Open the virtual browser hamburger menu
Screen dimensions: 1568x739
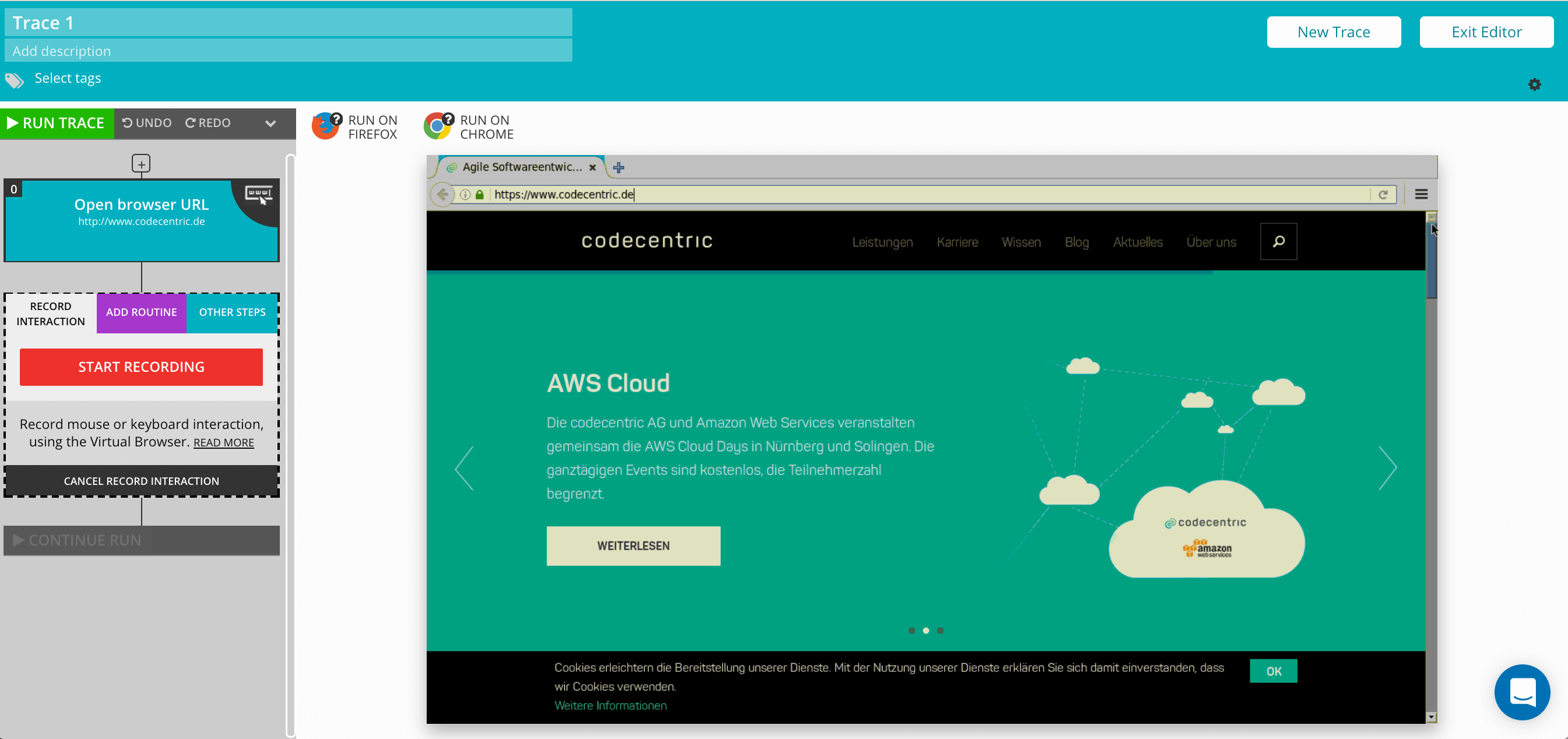[1421, 194]
